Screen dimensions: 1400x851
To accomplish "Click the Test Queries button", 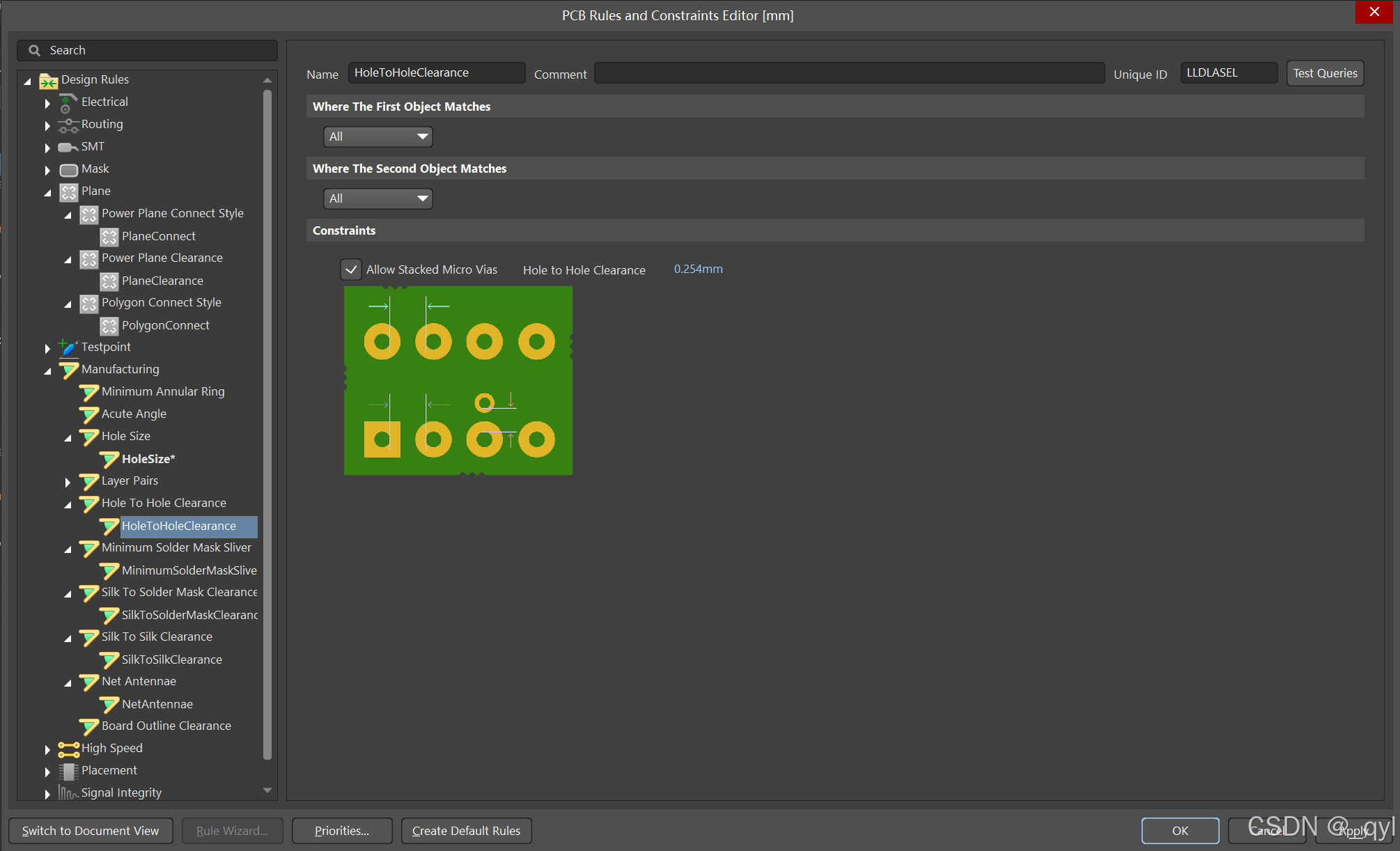I will coord(1324,73).
